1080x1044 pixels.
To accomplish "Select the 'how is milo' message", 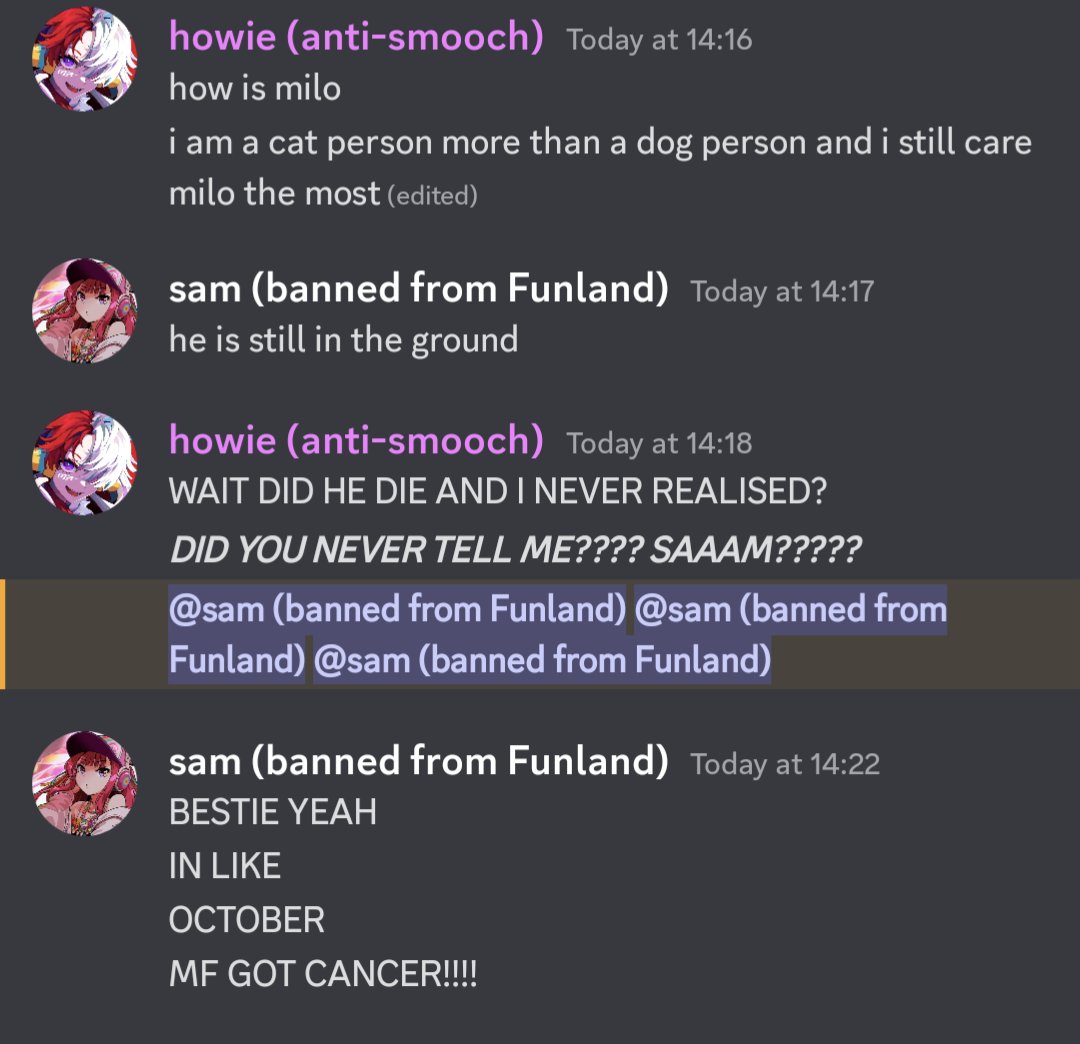I will pos(255,89).
